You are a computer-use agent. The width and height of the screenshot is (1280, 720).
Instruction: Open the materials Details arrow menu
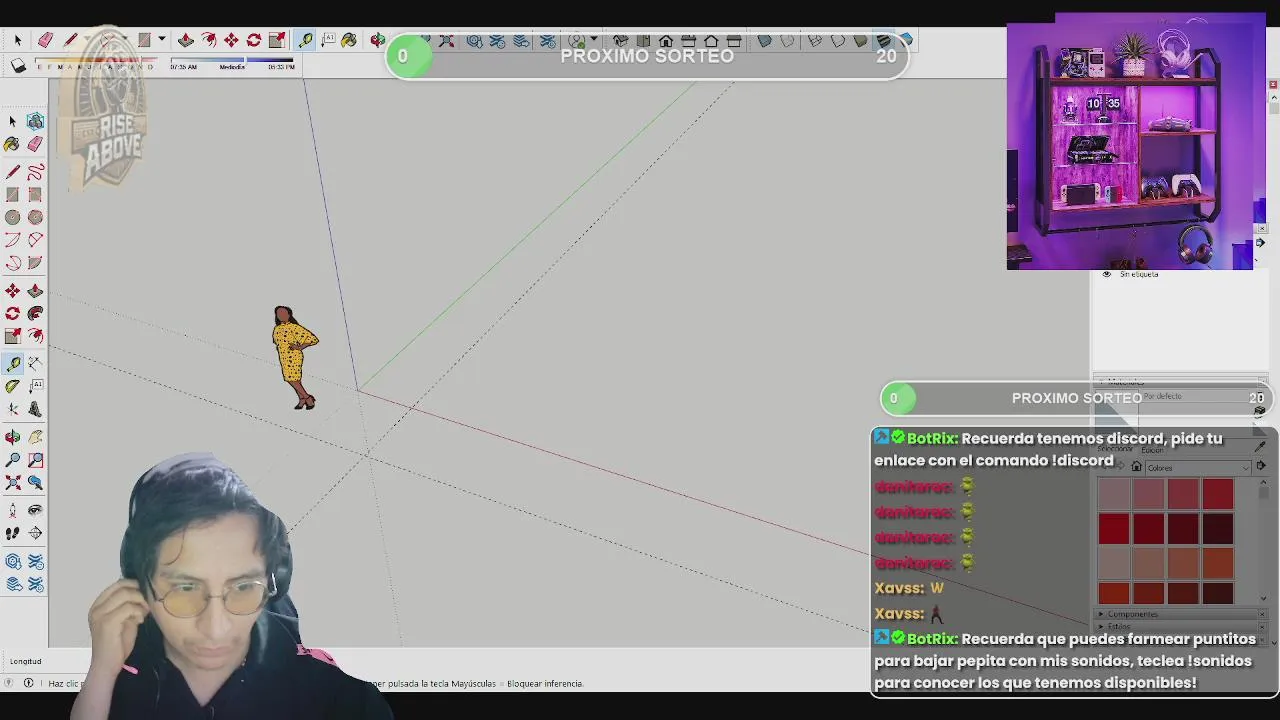coord(1261,467)
